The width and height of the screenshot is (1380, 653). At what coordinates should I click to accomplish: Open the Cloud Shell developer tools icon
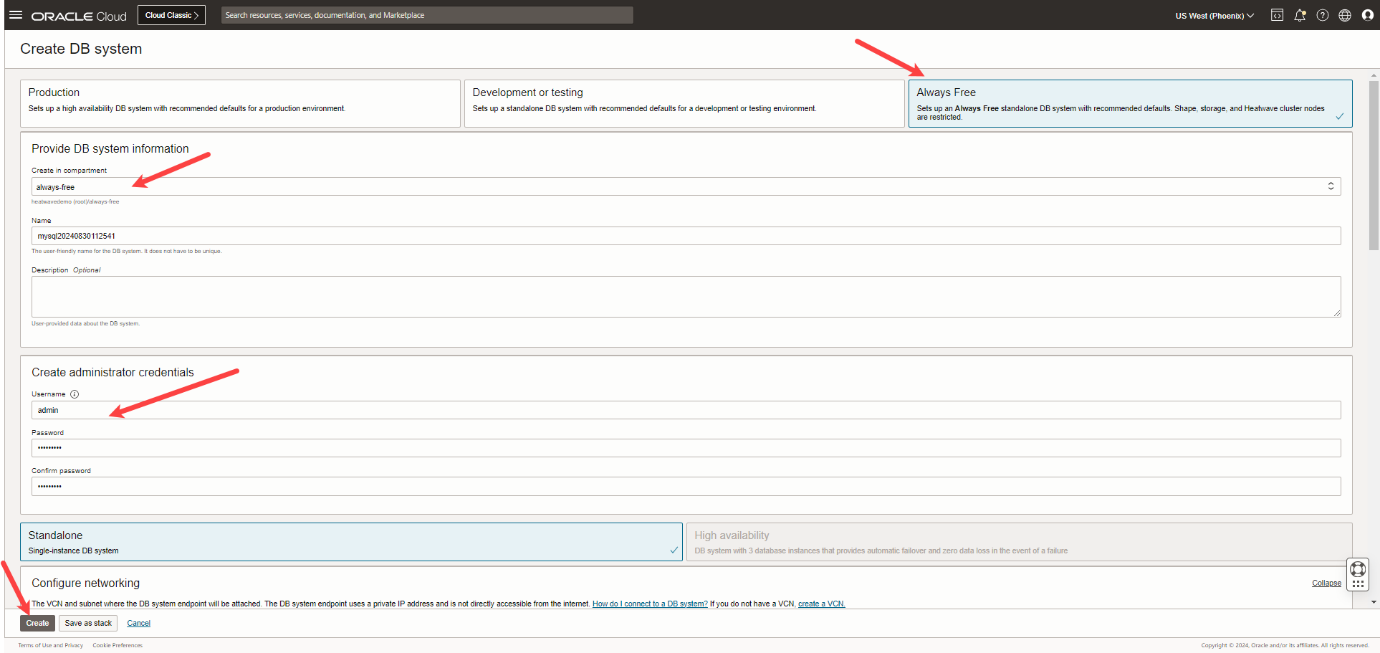click(1277, 15)
